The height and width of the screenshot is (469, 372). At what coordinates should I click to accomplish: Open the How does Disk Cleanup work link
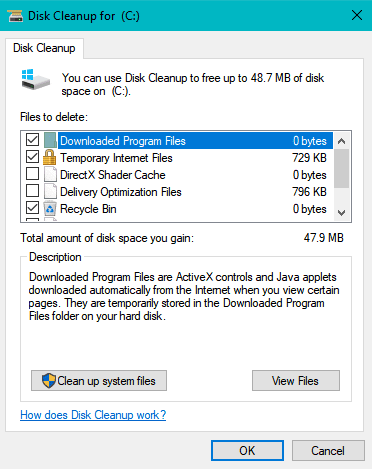[x=93, y=415]
